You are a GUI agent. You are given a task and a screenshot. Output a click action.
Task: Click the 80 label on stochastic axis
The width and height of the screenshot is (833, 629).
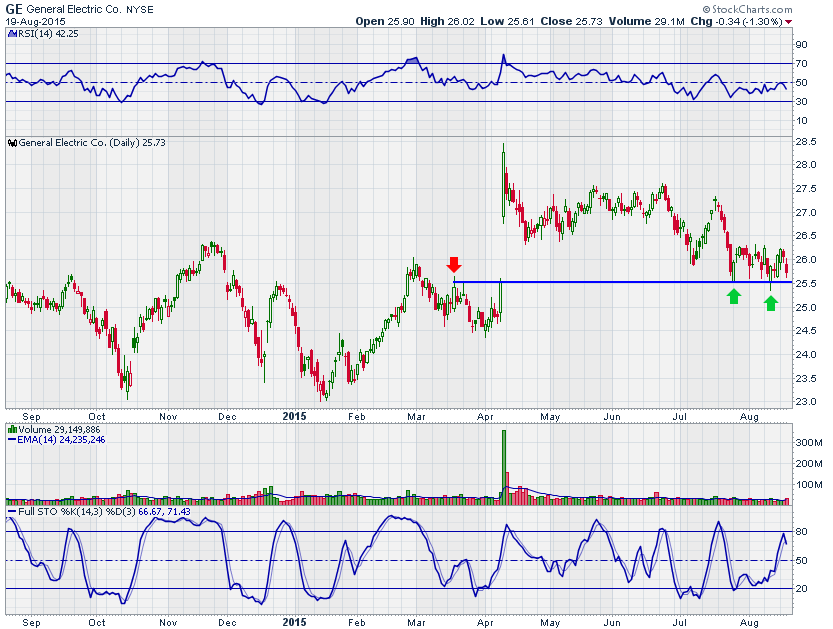coord(801,532)
